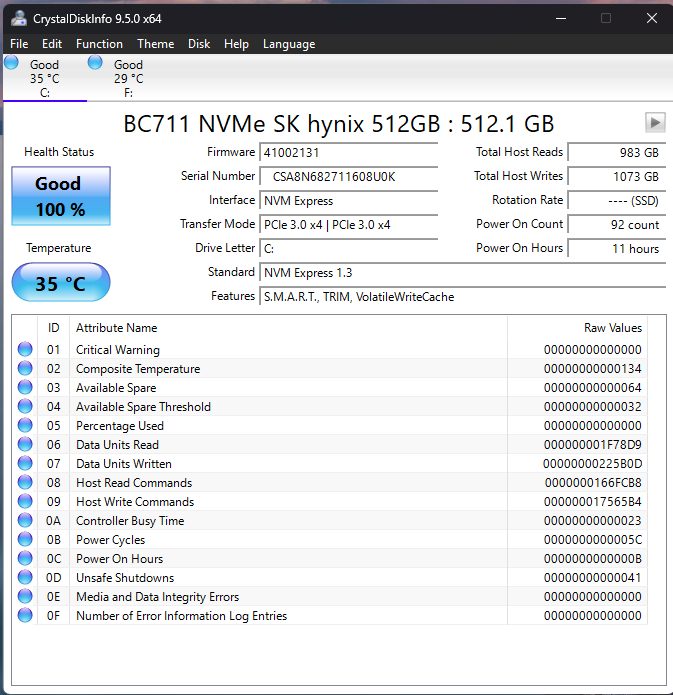673x695 pixels.
Task: Click the status orb for Available Spare row
Action: (25, 387)
